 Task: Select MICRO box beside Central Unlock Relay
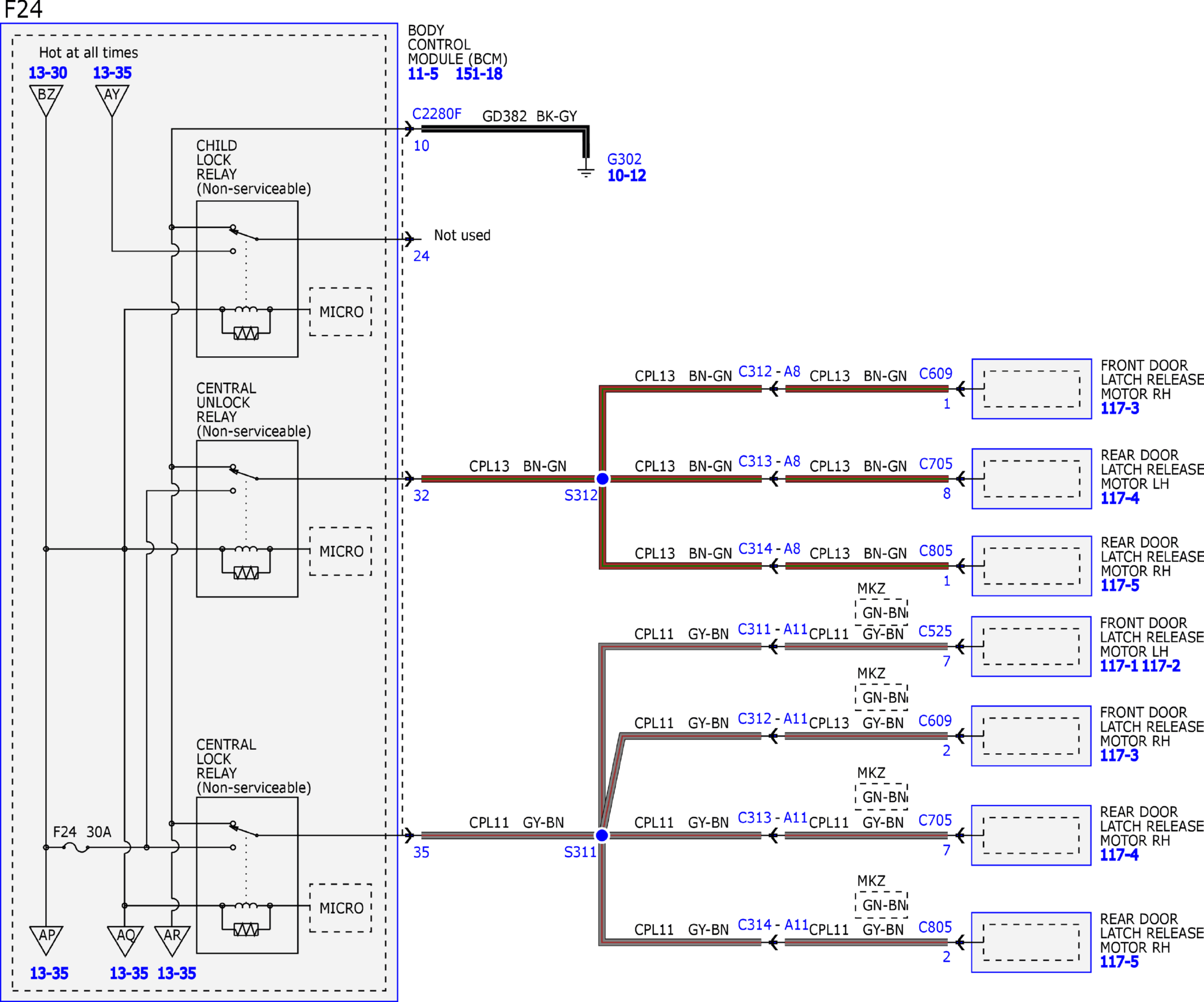pos(340,551)
